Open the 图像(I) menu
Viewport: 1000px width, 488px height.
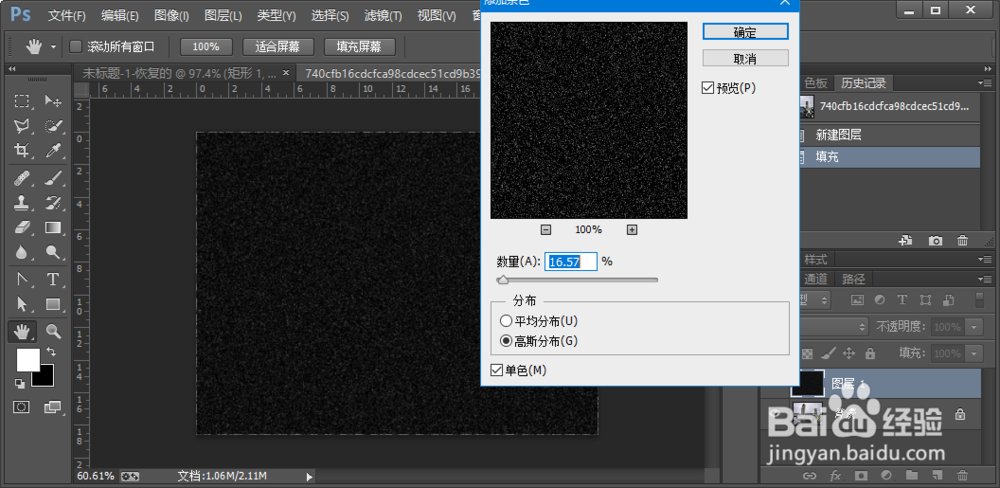pyautogui.click(x=172, y=16)
